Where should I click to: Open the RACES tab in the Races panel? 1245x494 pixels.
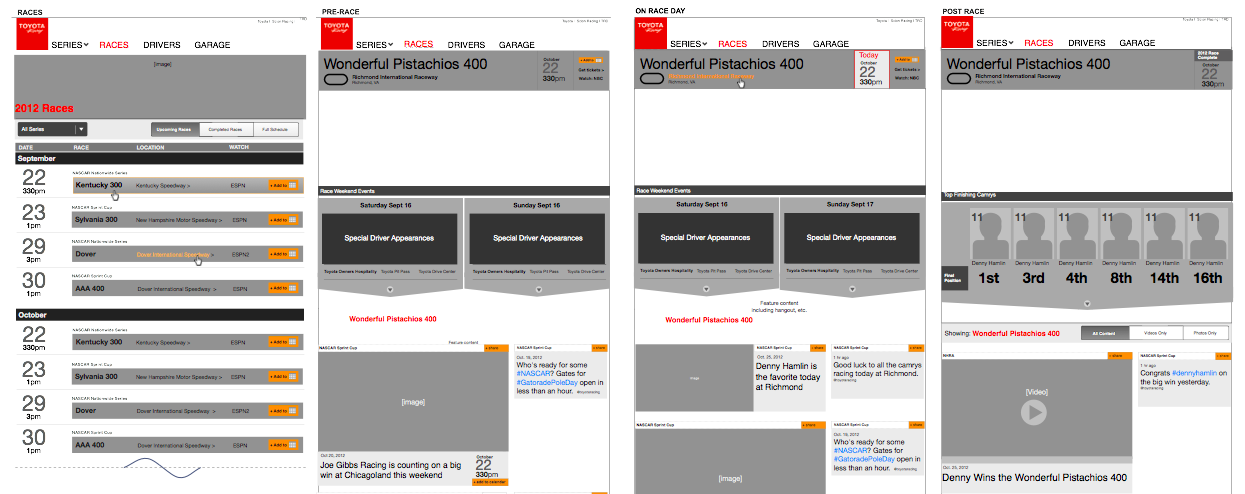click(x=114, y=46)
